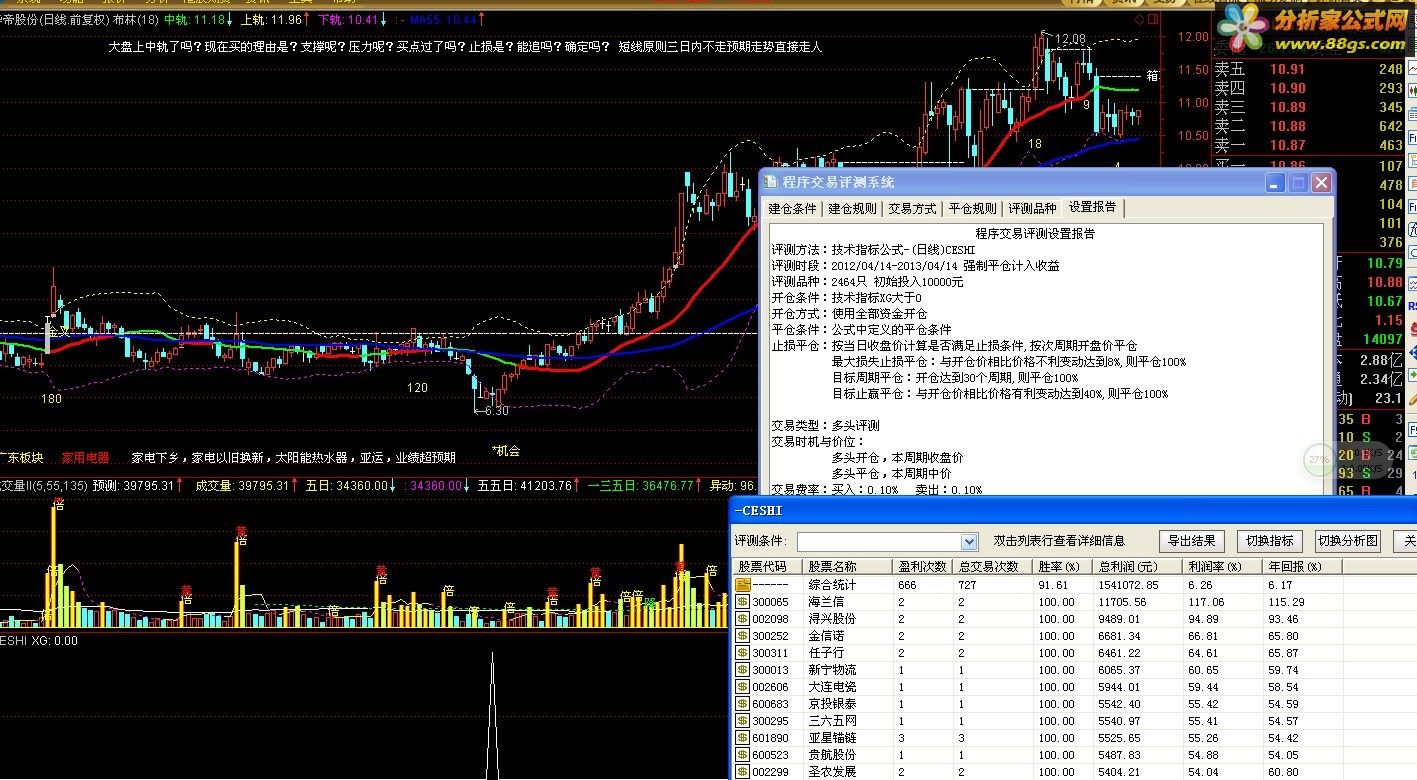Open the 评测条件 dropdown arrow
Image resolution: width=1417 pixels, height=780 pixels.
(x=968, y=542)
